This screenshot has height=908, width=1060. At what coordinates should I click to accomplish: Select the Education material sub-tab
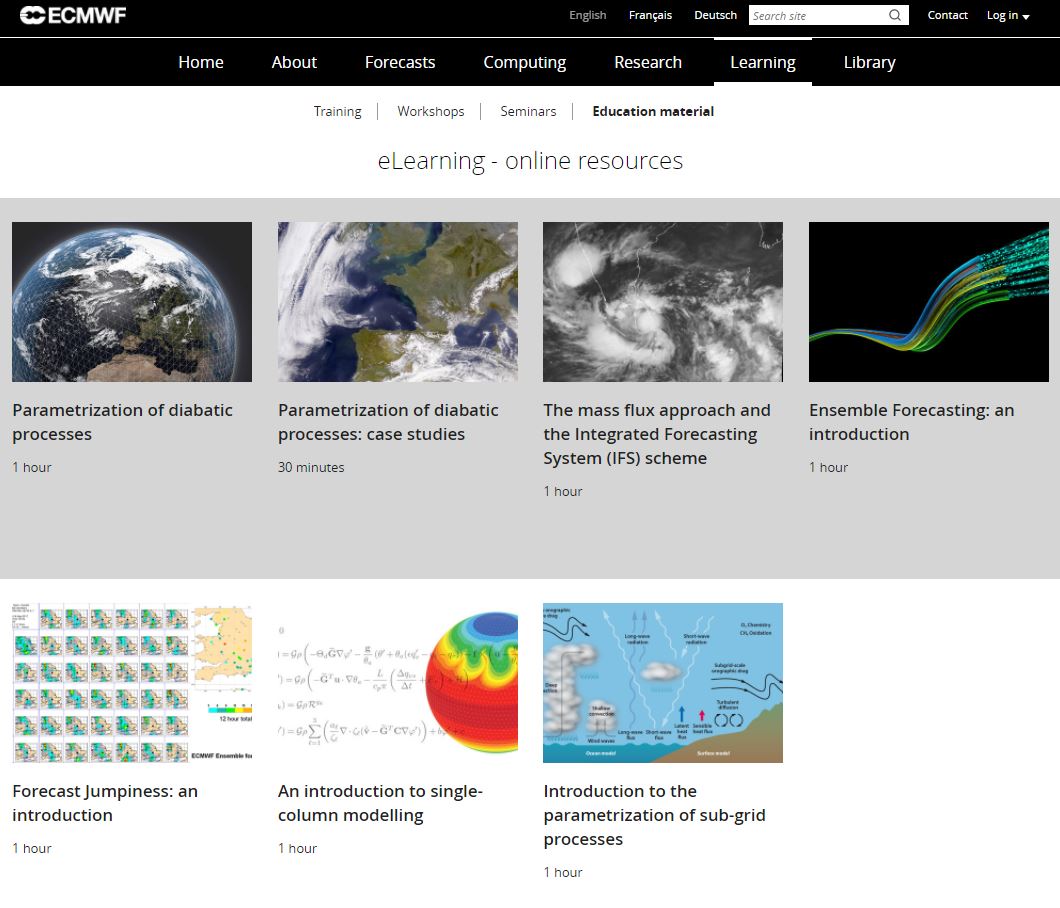coord(653,112)
